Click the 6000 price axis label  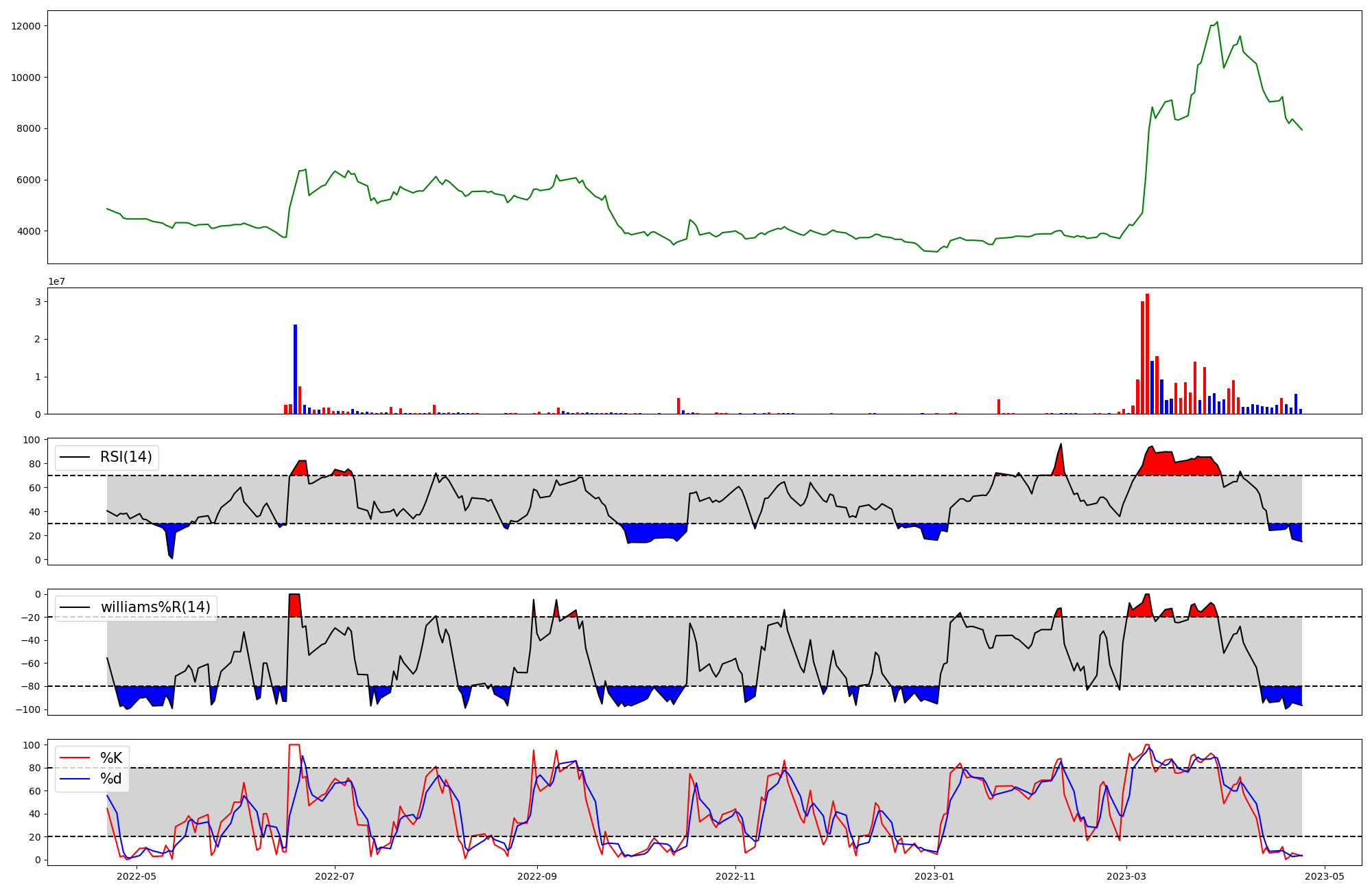(x=29, y=180)
